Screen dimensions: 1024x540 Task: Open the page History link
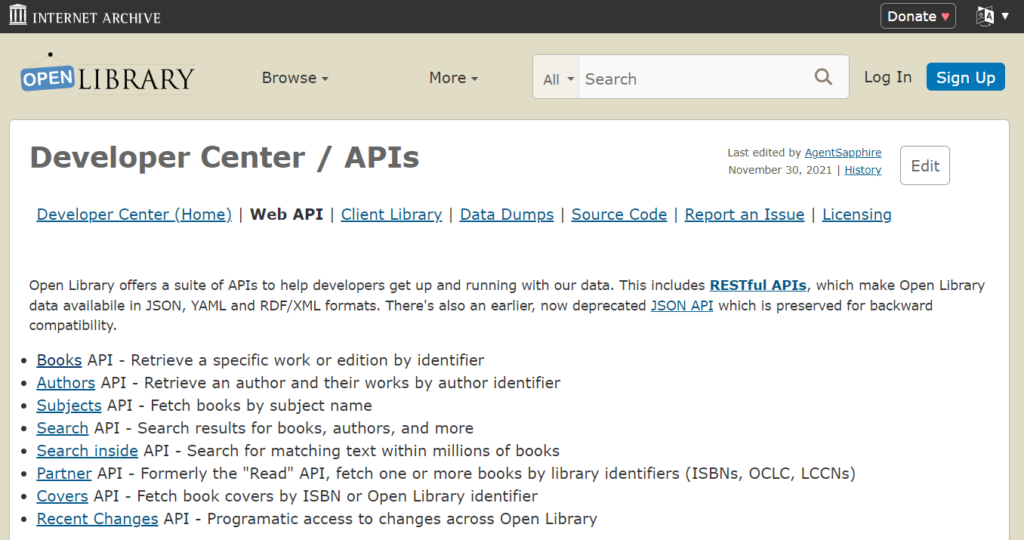863,170
